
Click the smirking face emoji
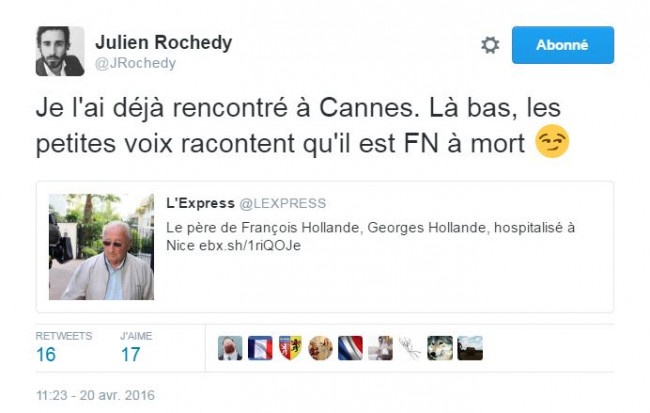point(552,141)
